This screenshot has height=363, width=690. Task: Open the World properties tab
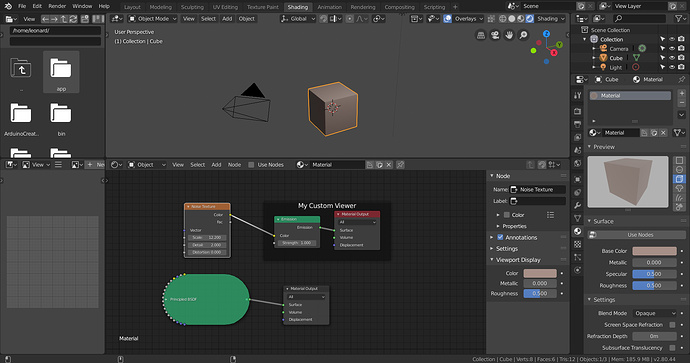(x=578, y=163)
